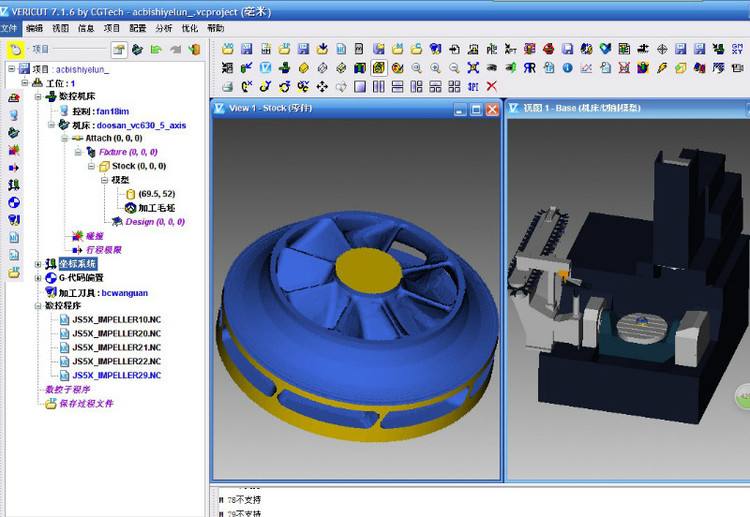Screen dimensions: 750x517
Task: Open the 分析 menu
Action: point(164,28)
